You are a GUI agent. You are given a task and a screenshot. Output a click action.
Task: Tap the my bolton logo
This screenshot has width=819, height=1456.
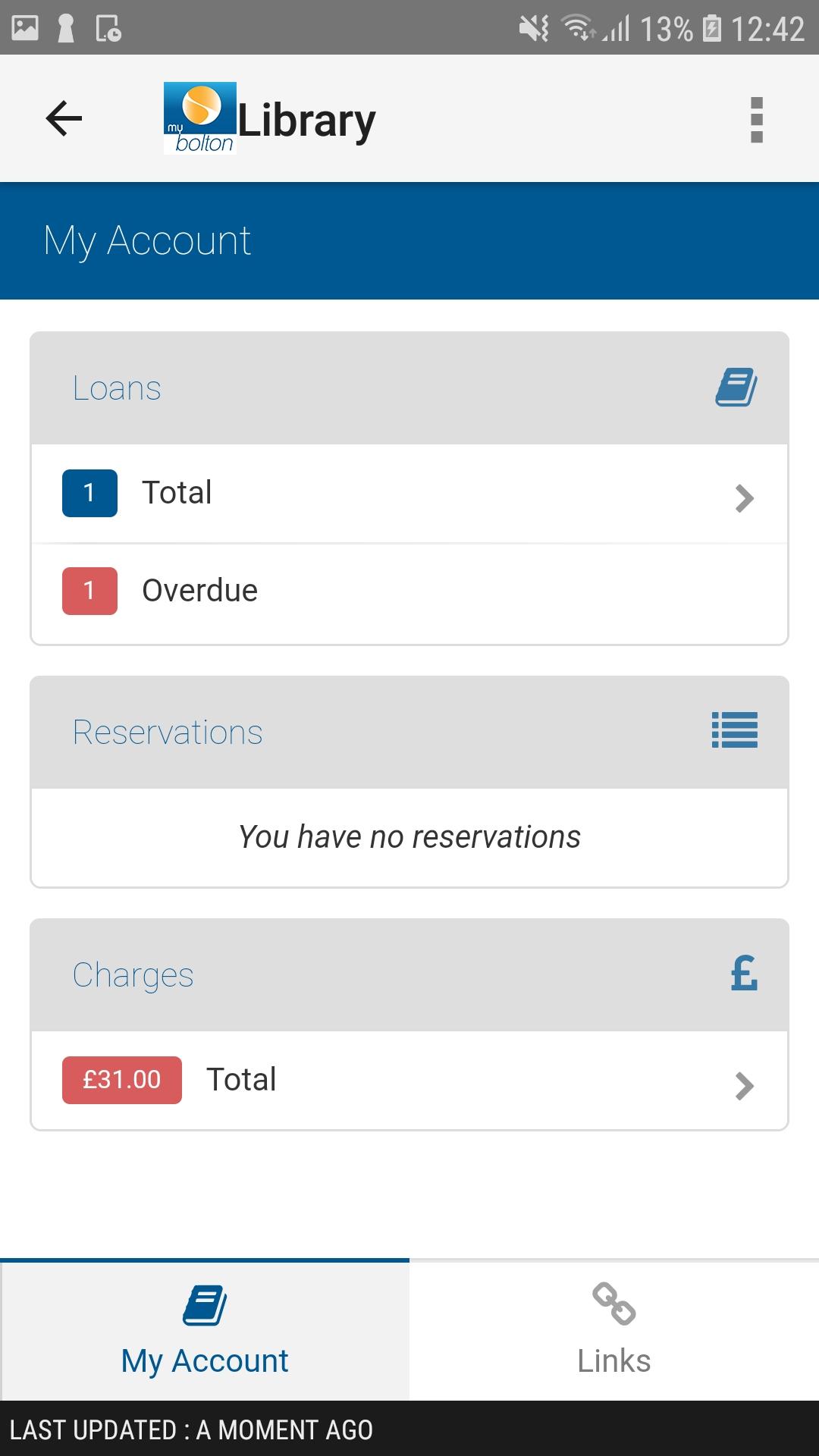click(200, 118)
